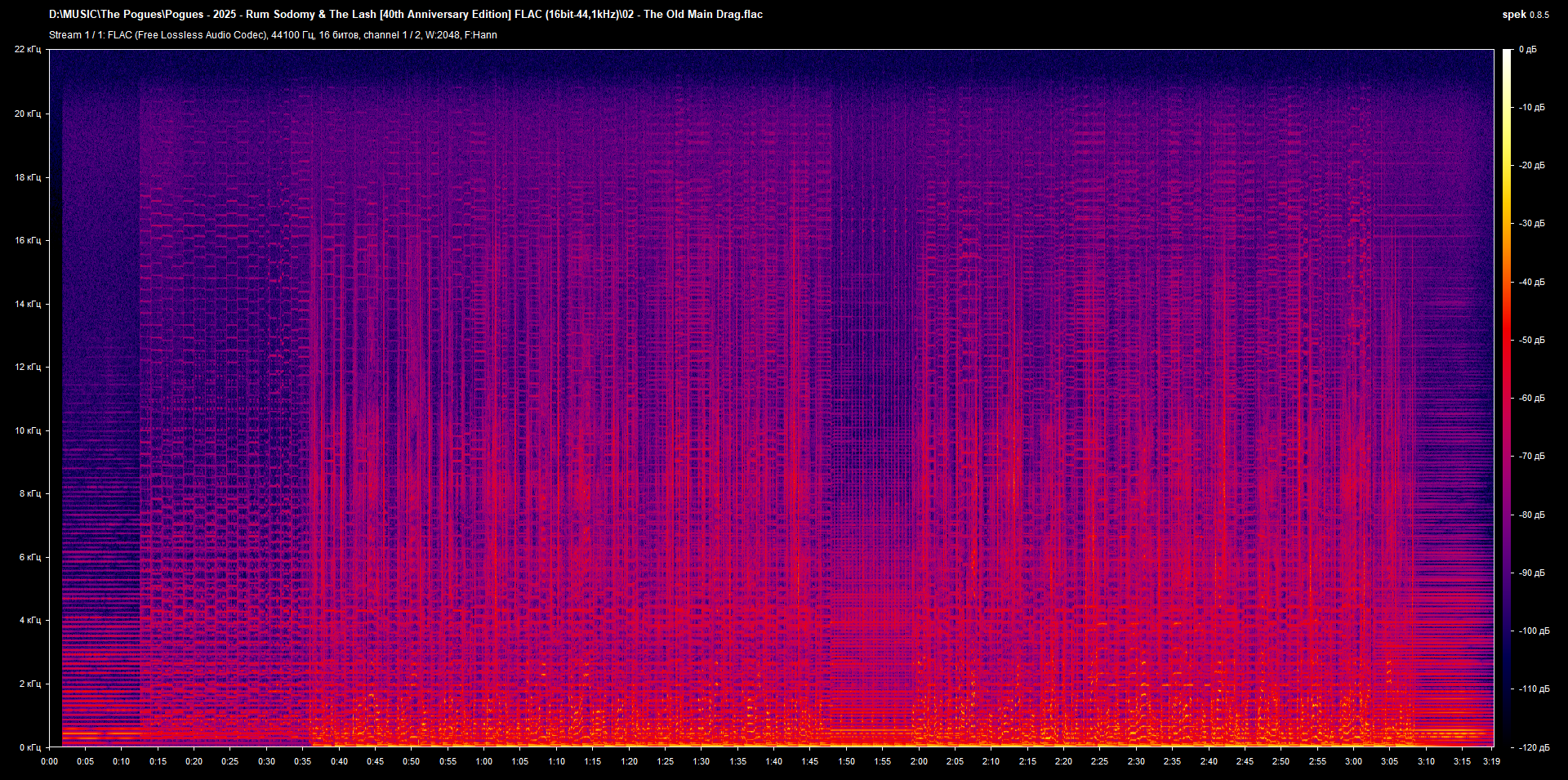Click the spek 0.8.5 version label

(1526, 15)
